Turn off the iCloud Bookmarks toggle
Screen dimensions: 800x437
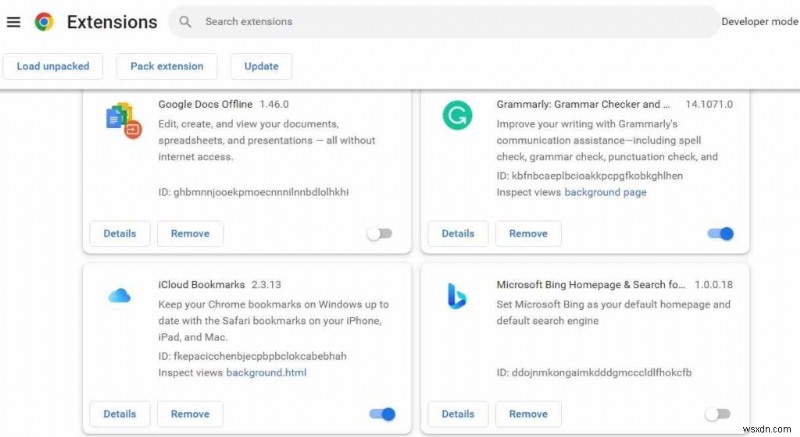click(x=382, y=414)
